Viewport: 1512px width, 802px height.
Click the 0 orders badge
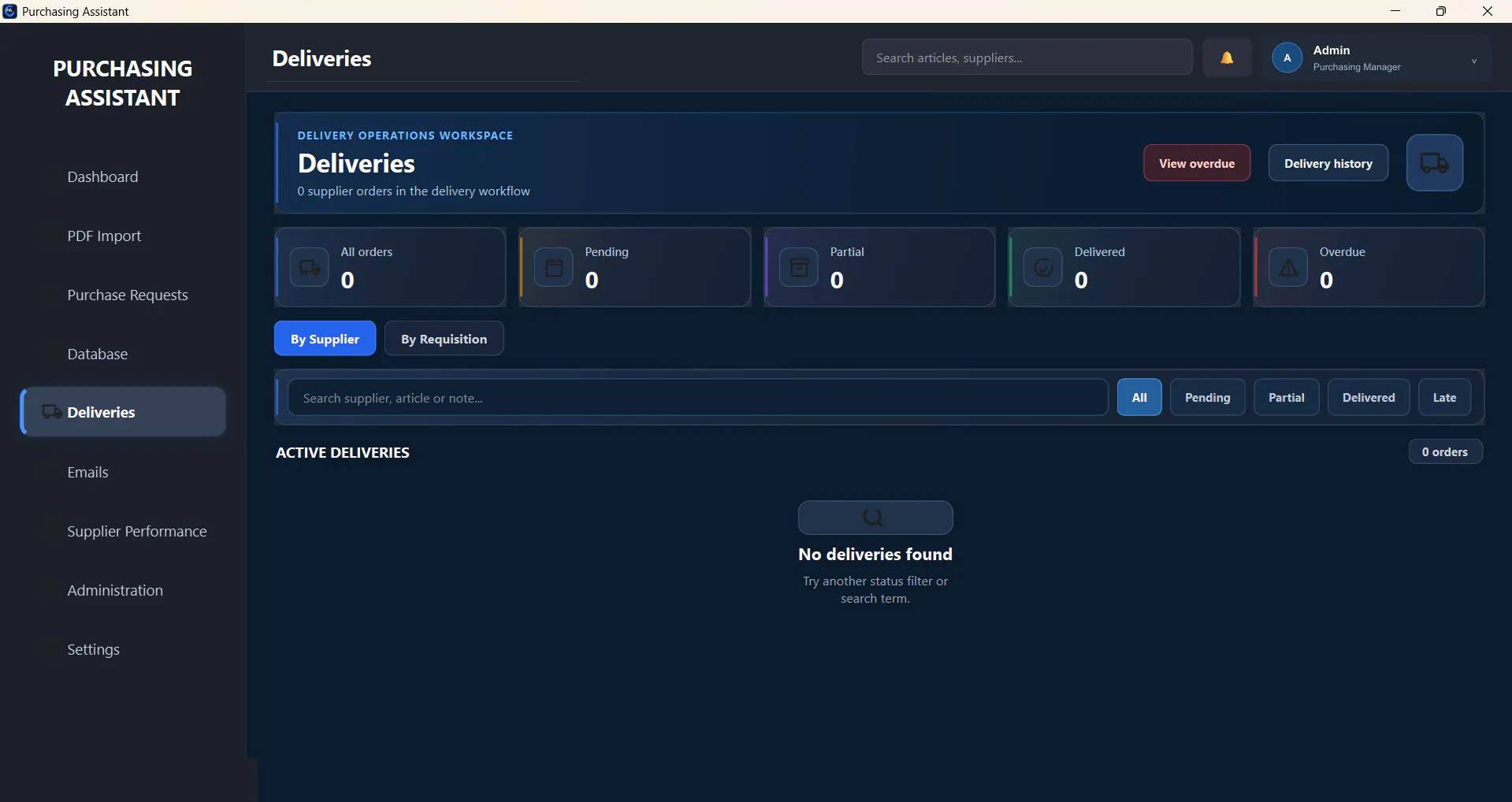[1445, 451]
